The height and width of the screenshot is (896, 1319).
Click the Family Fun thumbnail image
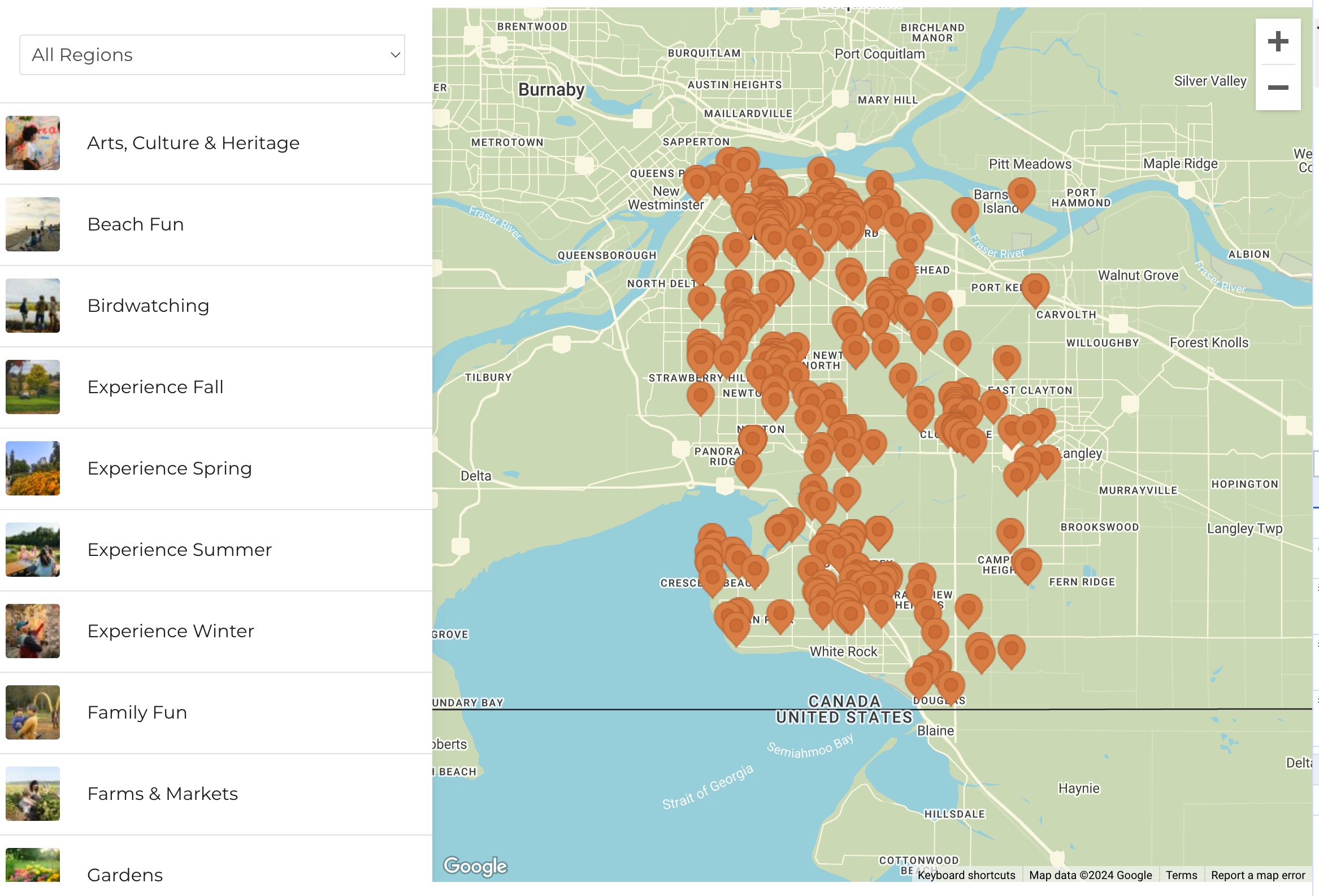(33, 712)
